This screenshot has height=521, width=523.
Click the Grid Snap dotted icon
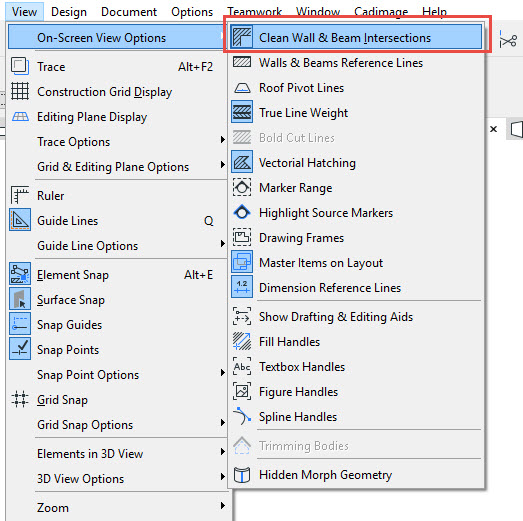pos(20,400)
